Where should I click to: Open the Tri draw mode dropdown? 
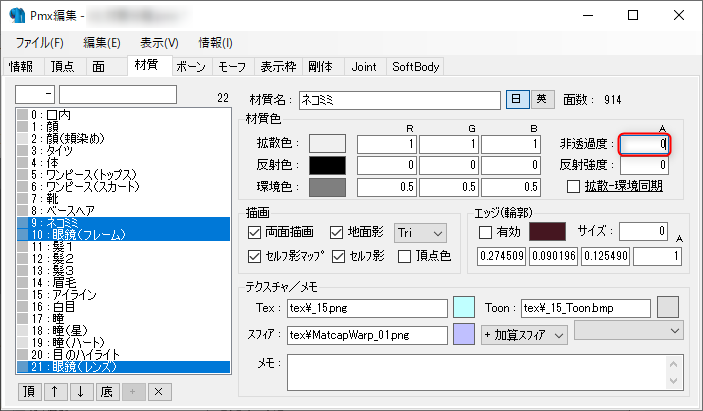click(420, 233)
